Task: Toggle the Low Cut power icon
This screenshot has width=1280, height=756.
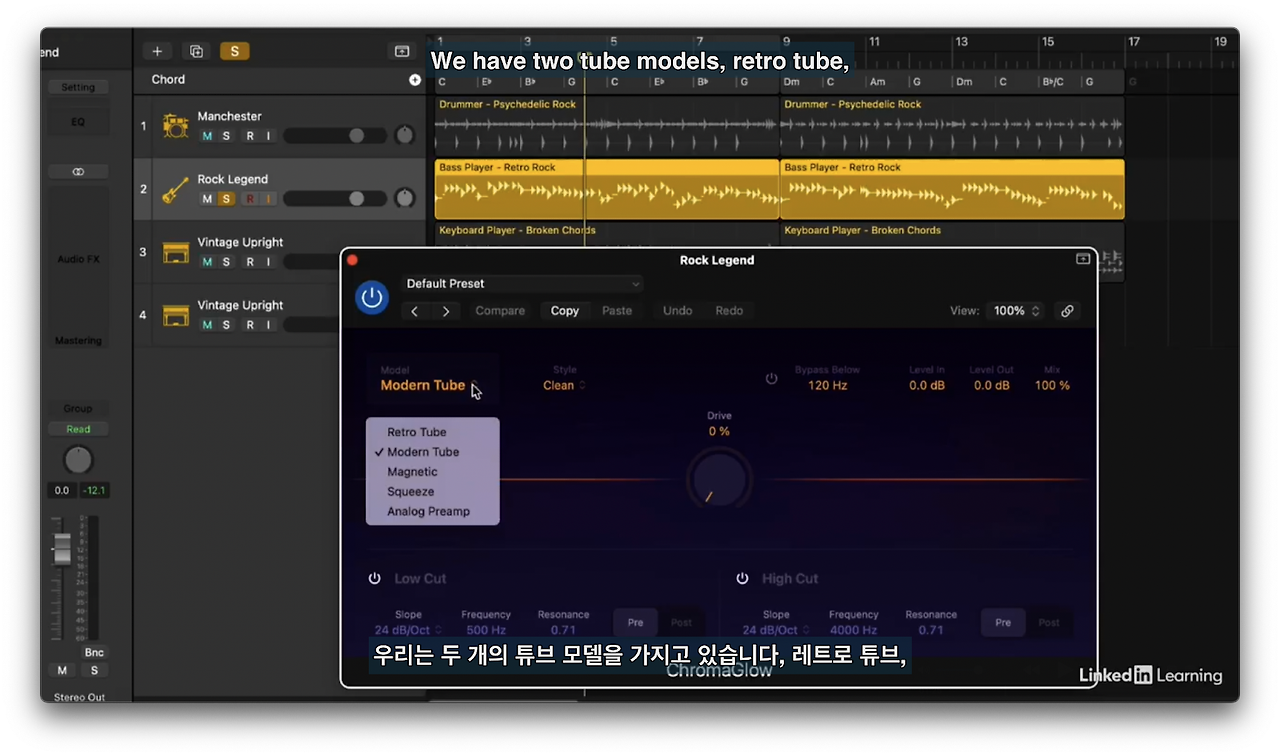Action: [375, 579]
